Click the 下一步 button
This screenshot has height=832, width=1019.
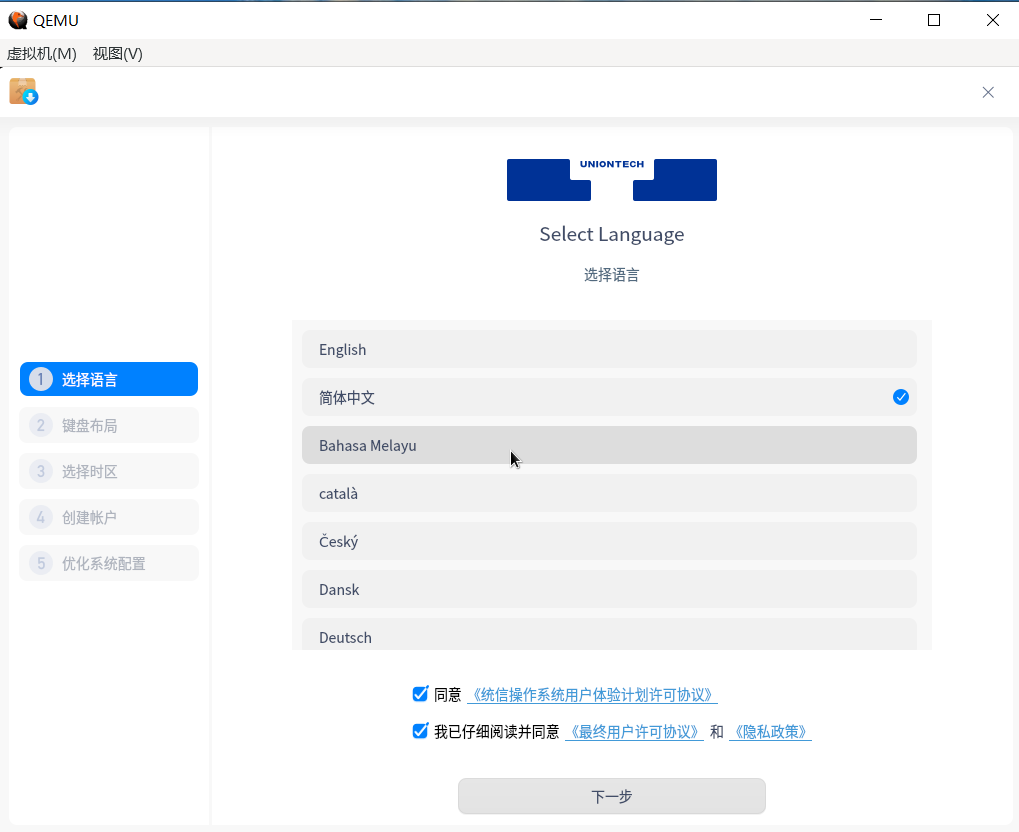(612, 796)
